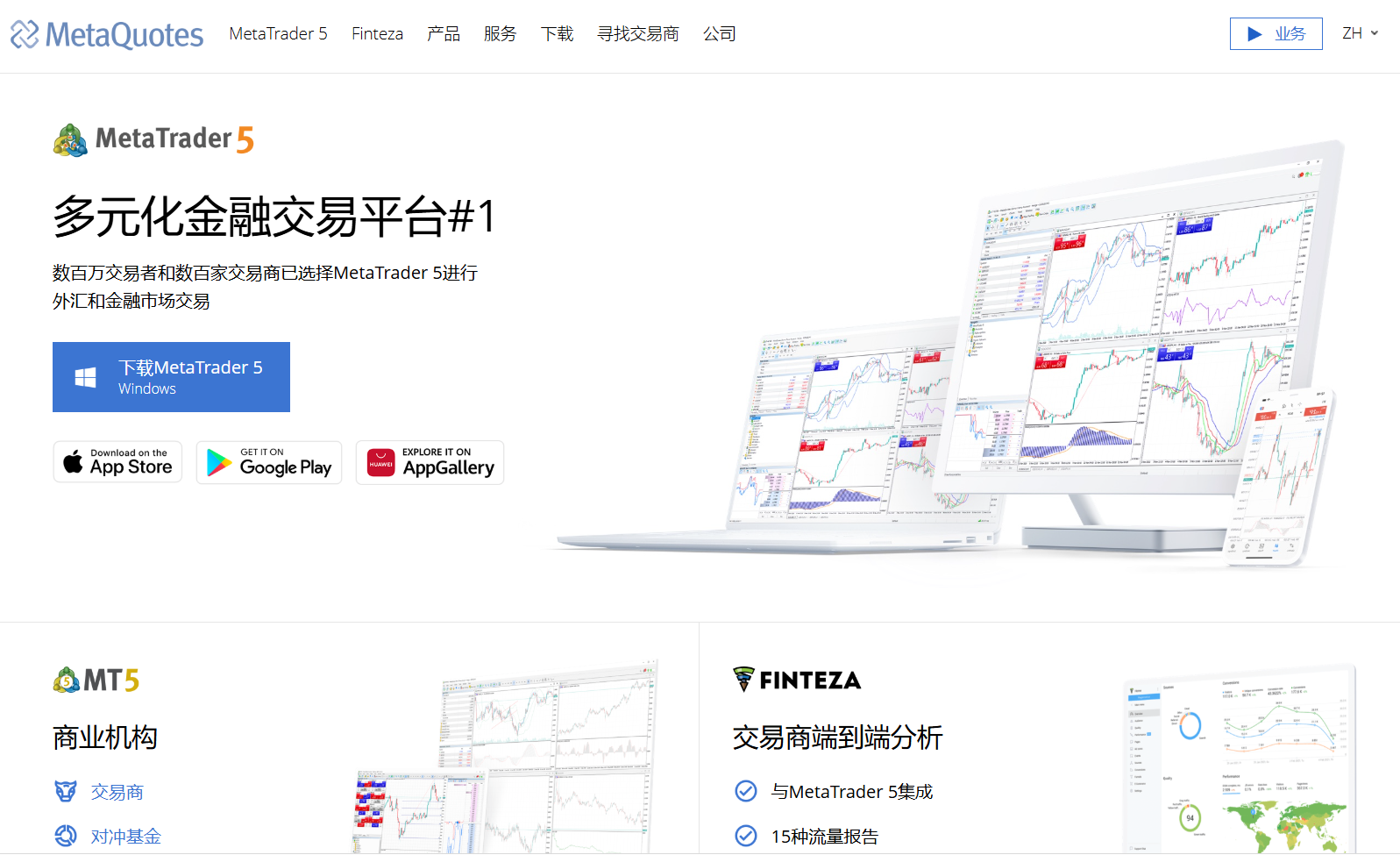The width and height of the screenshot is (1400, 855).
Task: Open the Google Play badge
Action: (269, 462)
